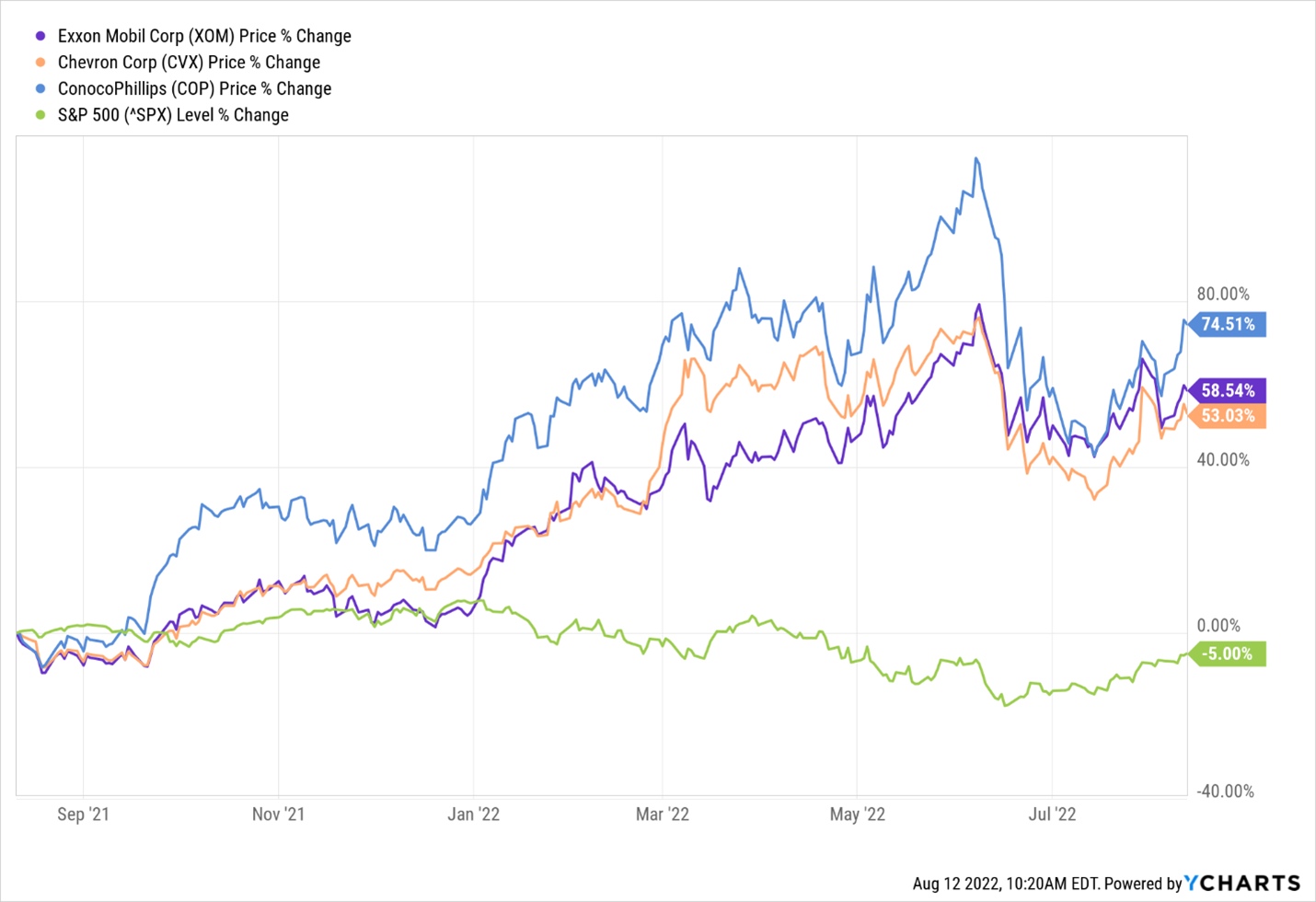Click the -40.00% y-axis label

tap(1225, 792)
